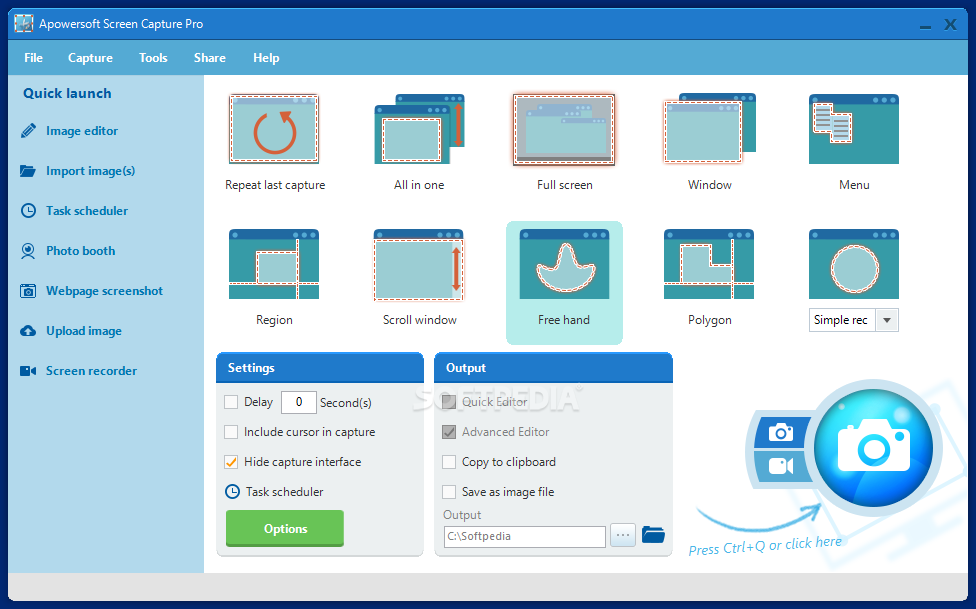This screenshot has width=976, height=609.
Task: Select Full screen capture mode
Action: tap(564, 130)
